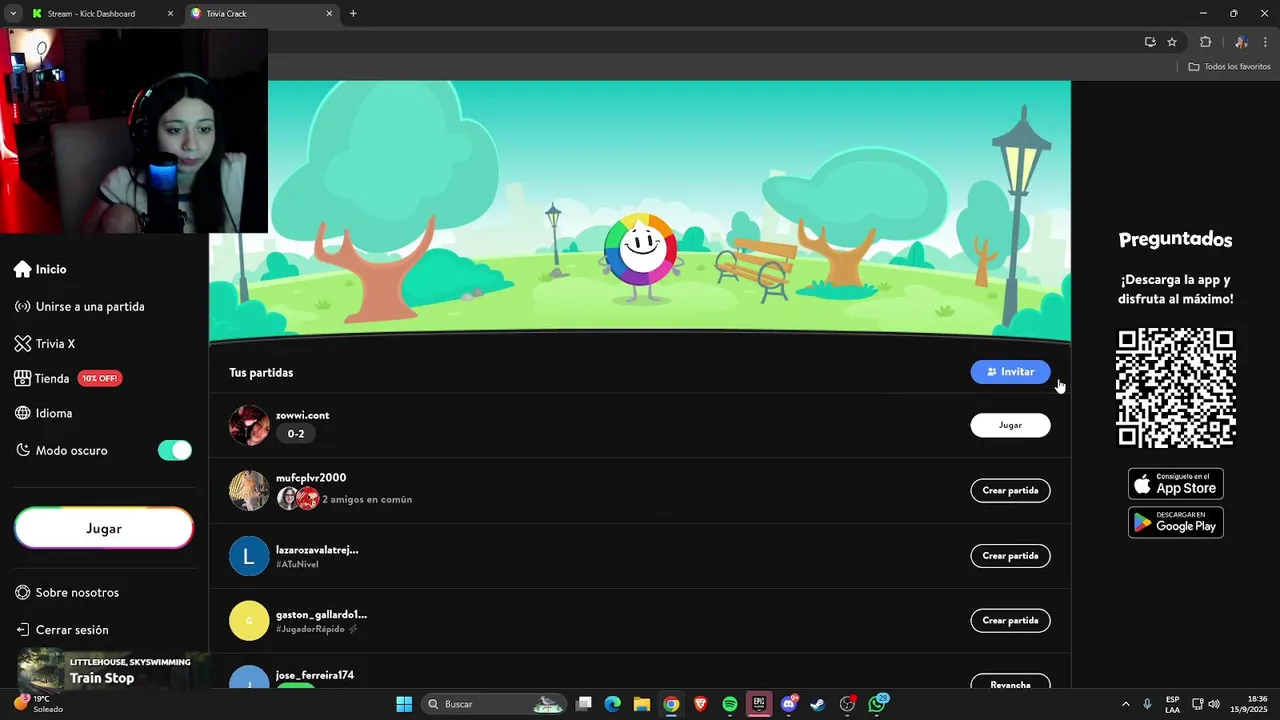
Task: Open Spotify from taskbar
Action: pos(730,704)
